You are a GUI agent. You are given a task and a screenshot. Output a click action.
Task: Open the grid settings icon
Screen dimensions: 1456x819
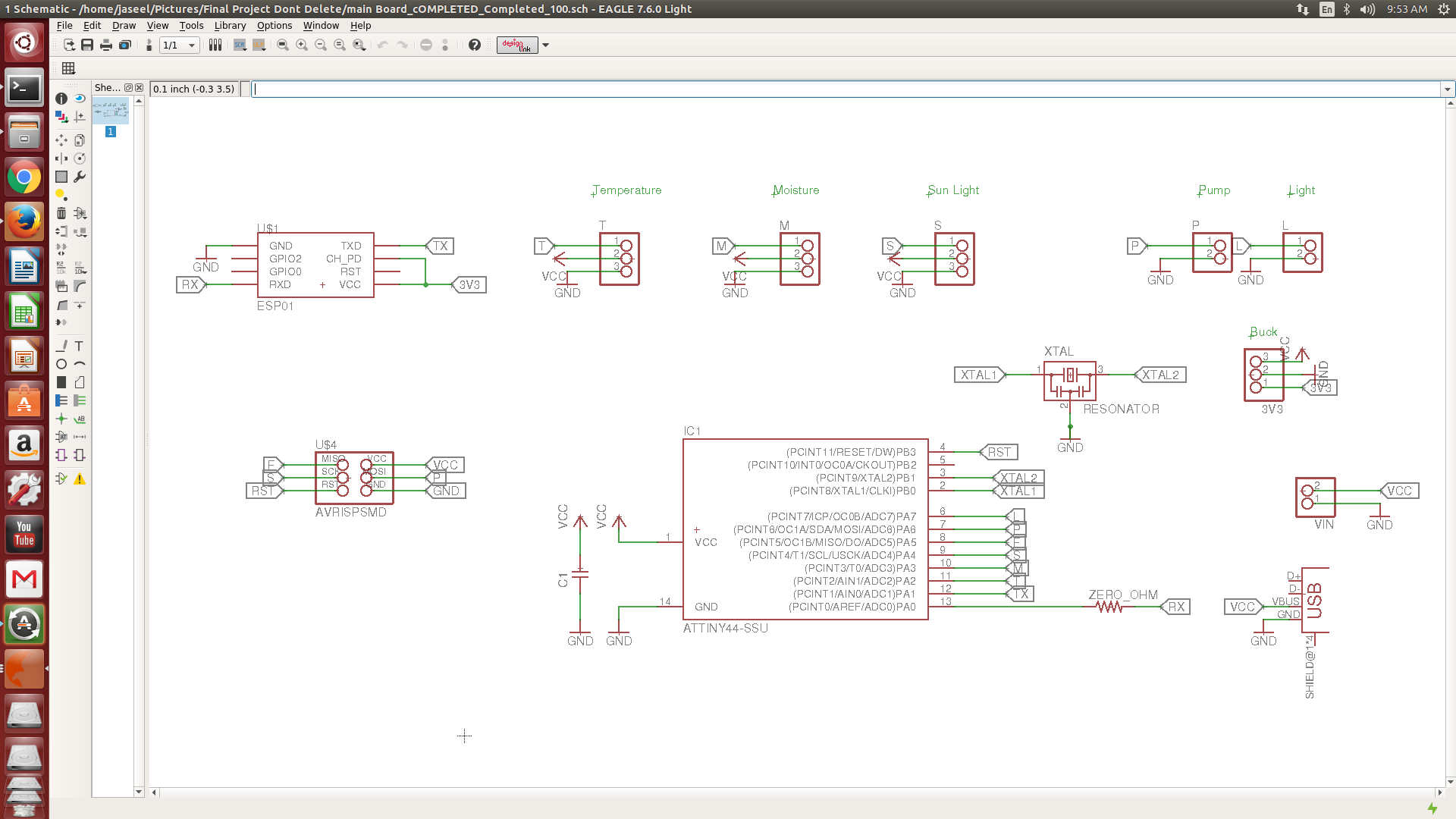pos(68,68)
